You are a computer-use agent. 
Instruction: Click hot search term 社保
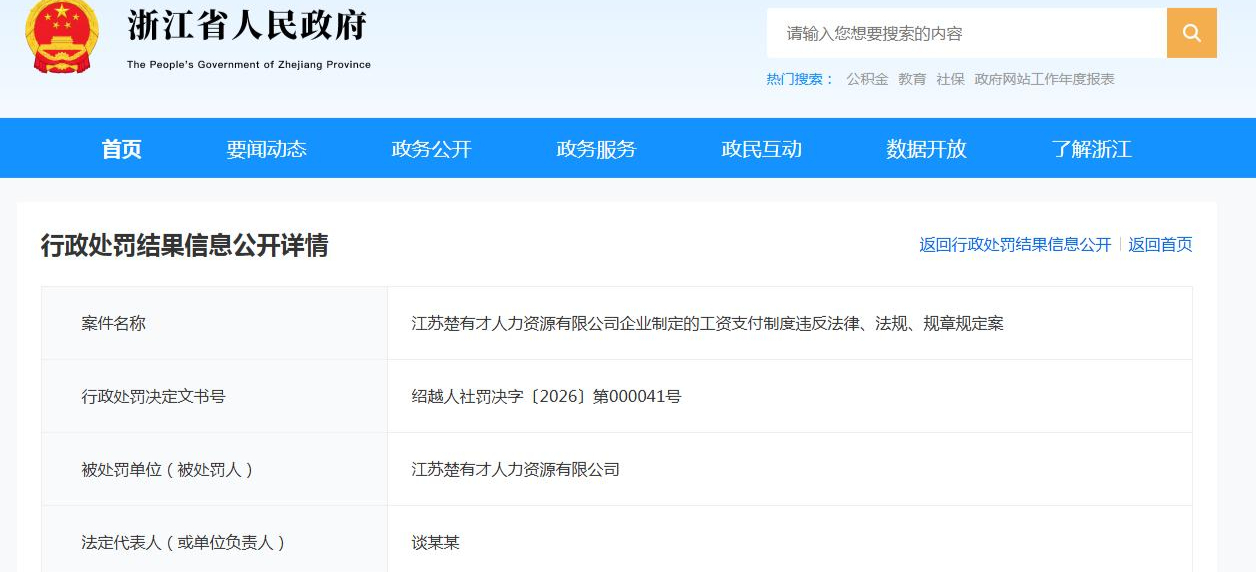coord(950,79)
